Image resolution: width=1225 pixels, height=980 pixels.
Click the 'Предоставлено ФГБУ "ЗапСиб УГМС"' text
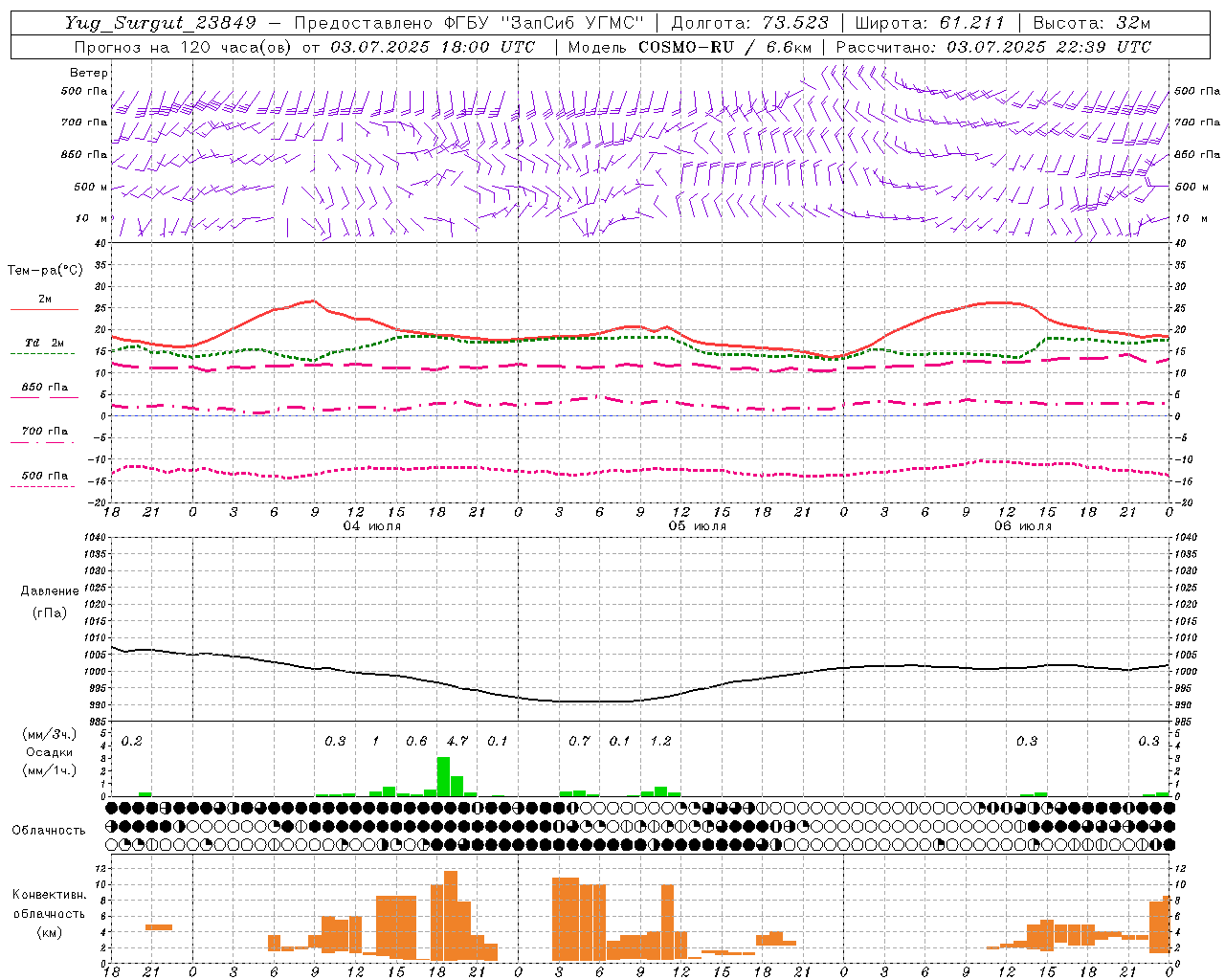tap(471, 23)
